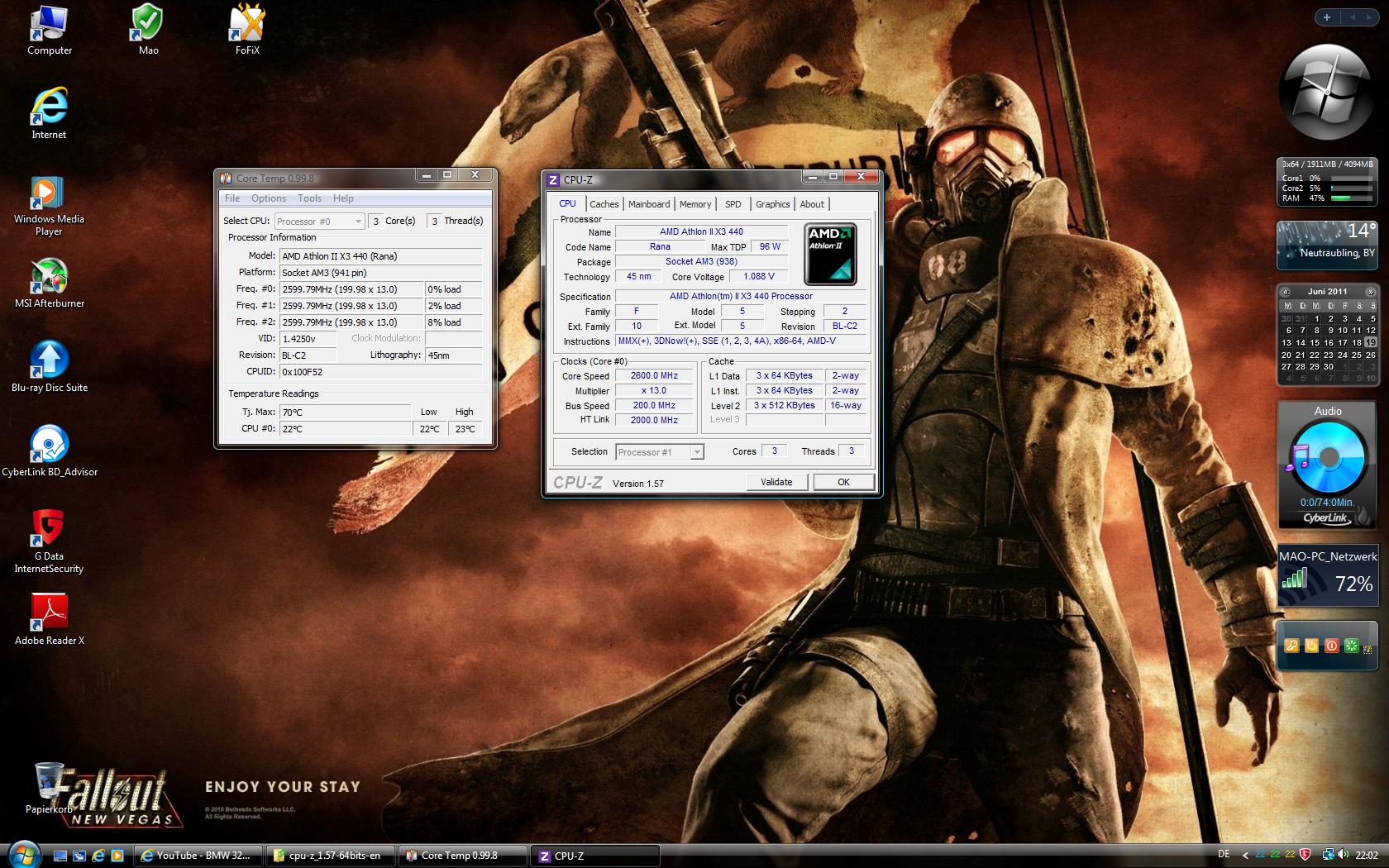Image resolution: width=1389 pixels, height=868 pixels.
Task: Click the weather gadget showing Neutraubling, BY
Action: coord(1327,245)
